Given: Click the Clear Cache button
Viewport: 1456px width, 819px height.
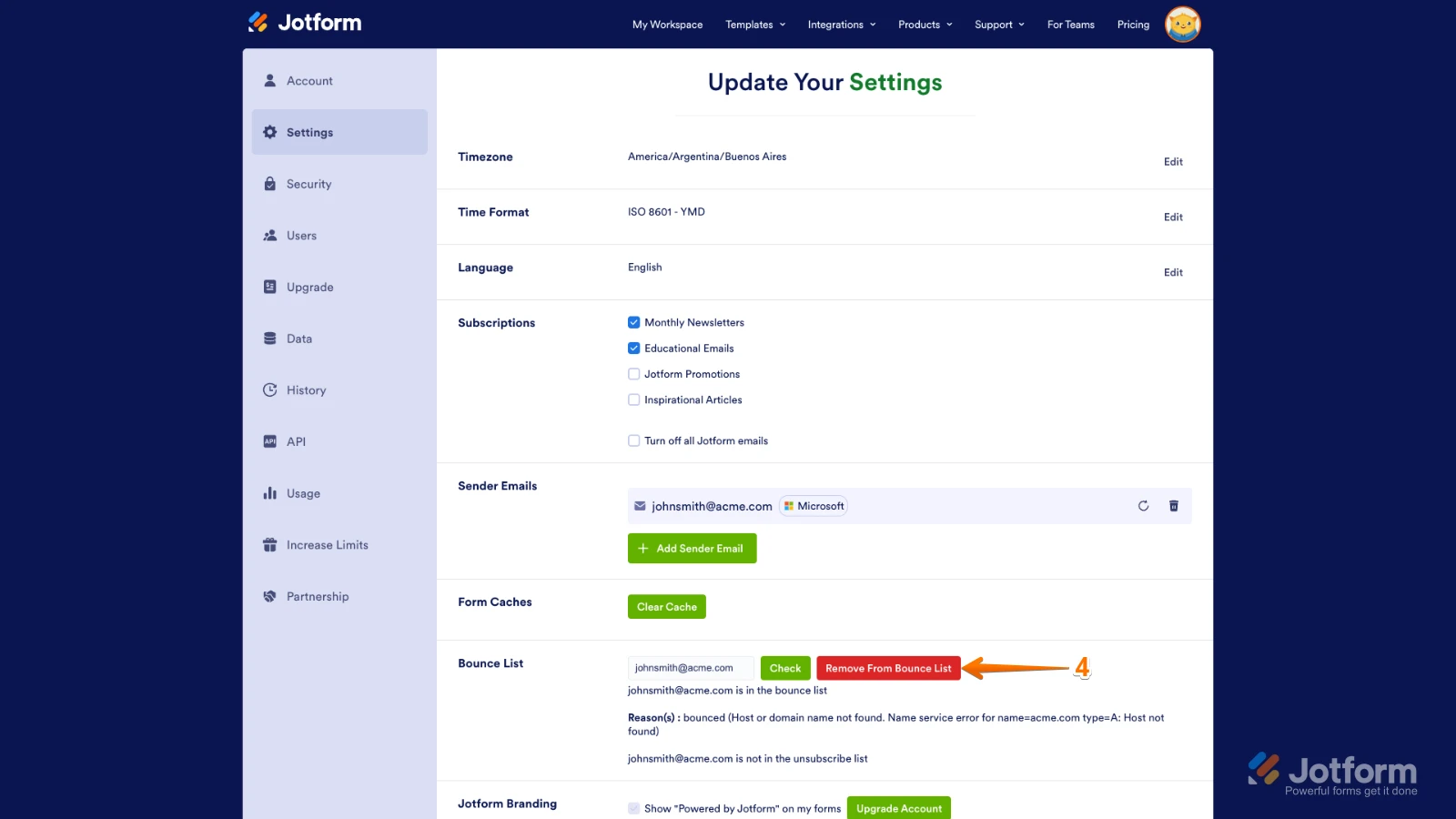Looking at the screenshot, I should tap(667, 607).
